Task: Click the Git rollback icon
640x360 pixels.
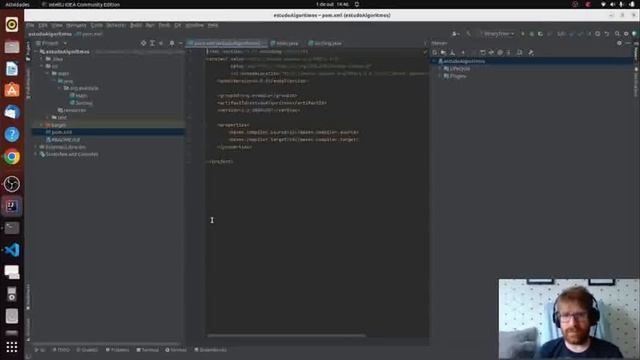Action: [x=607, y=34]
